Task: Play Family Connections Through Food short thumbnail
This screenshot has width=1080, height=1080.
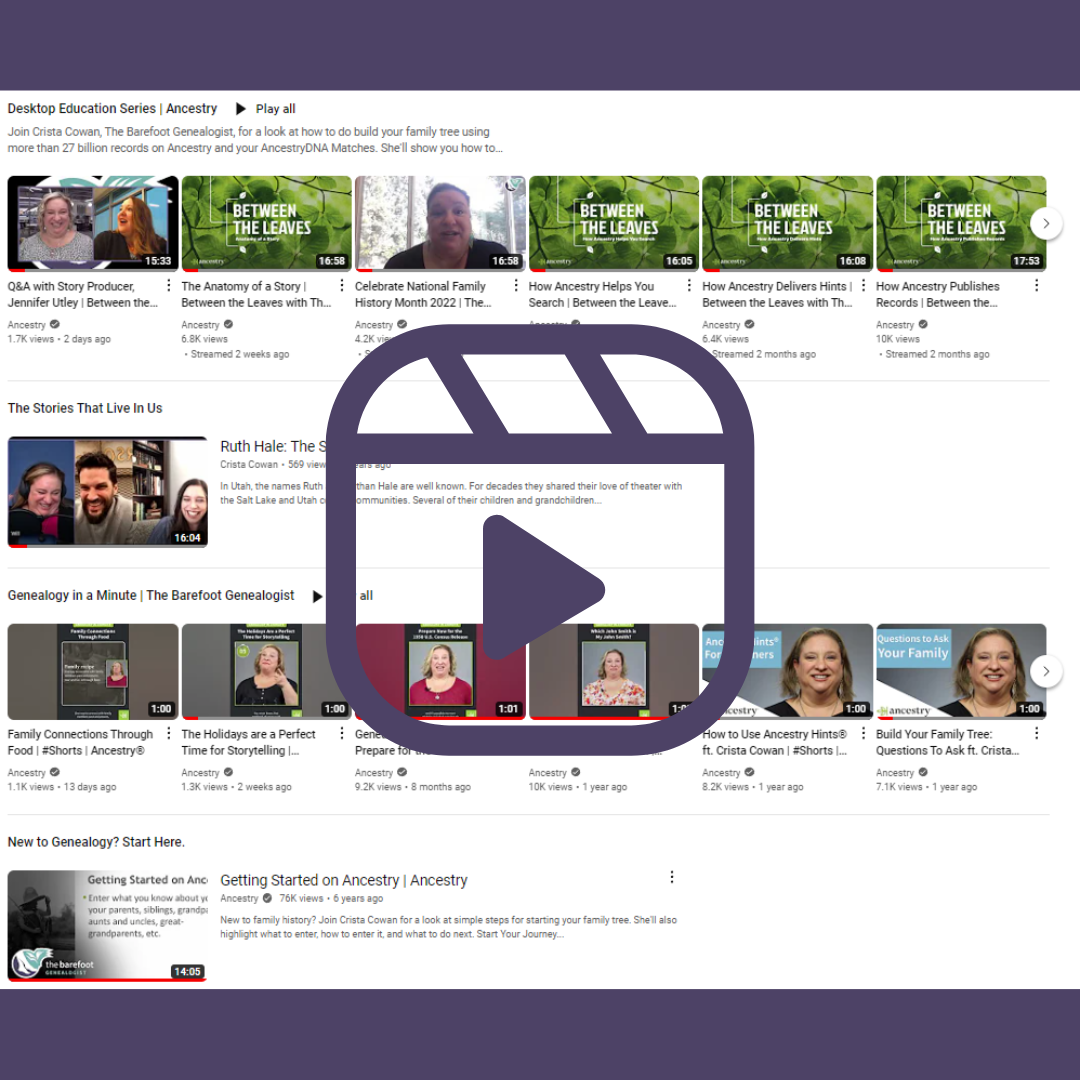Action: pos(93,672)
